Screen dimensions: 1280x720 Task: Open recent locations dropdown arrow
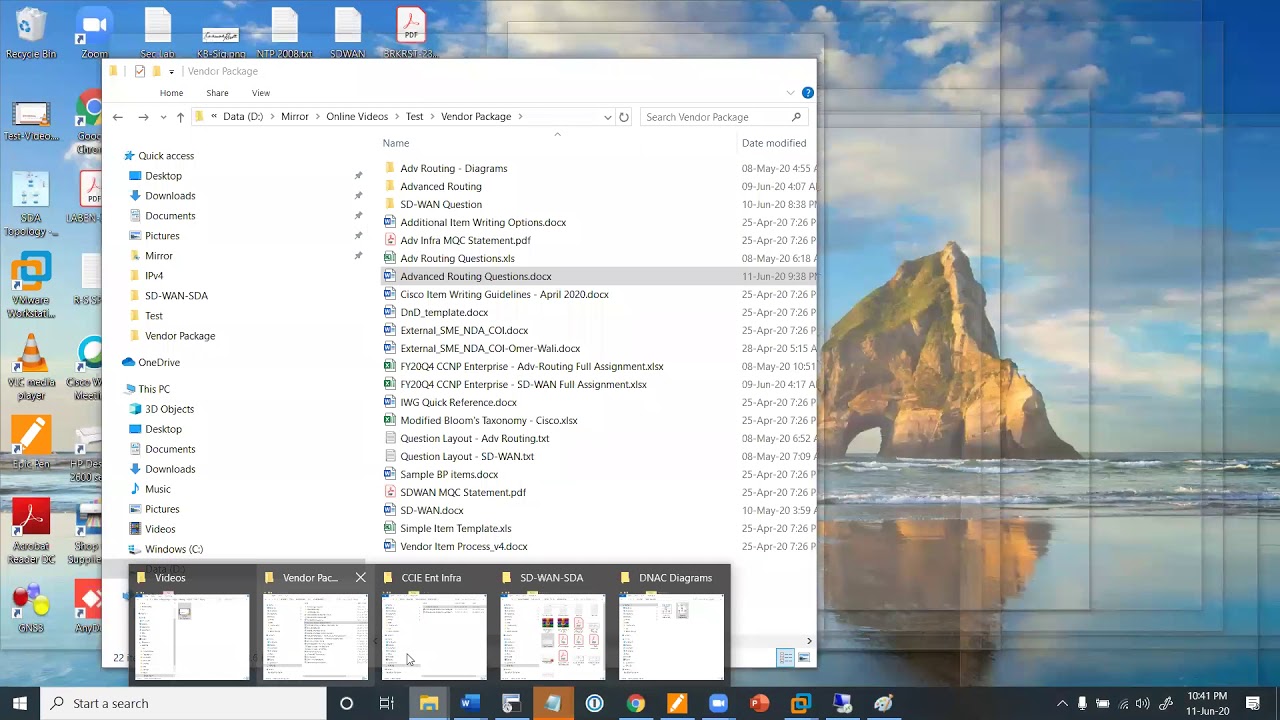coord(163,117)
